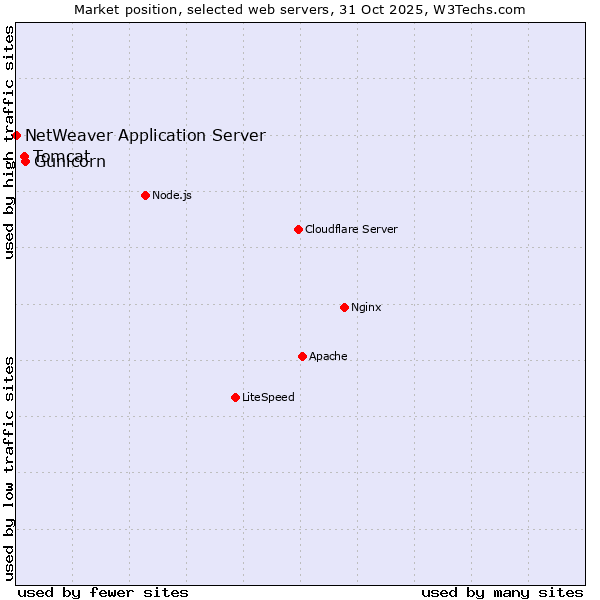Select the 'used by high traffic sites' label
Image resolution: width=600 pixels, height=600 pixels.
tap(9, 142)
